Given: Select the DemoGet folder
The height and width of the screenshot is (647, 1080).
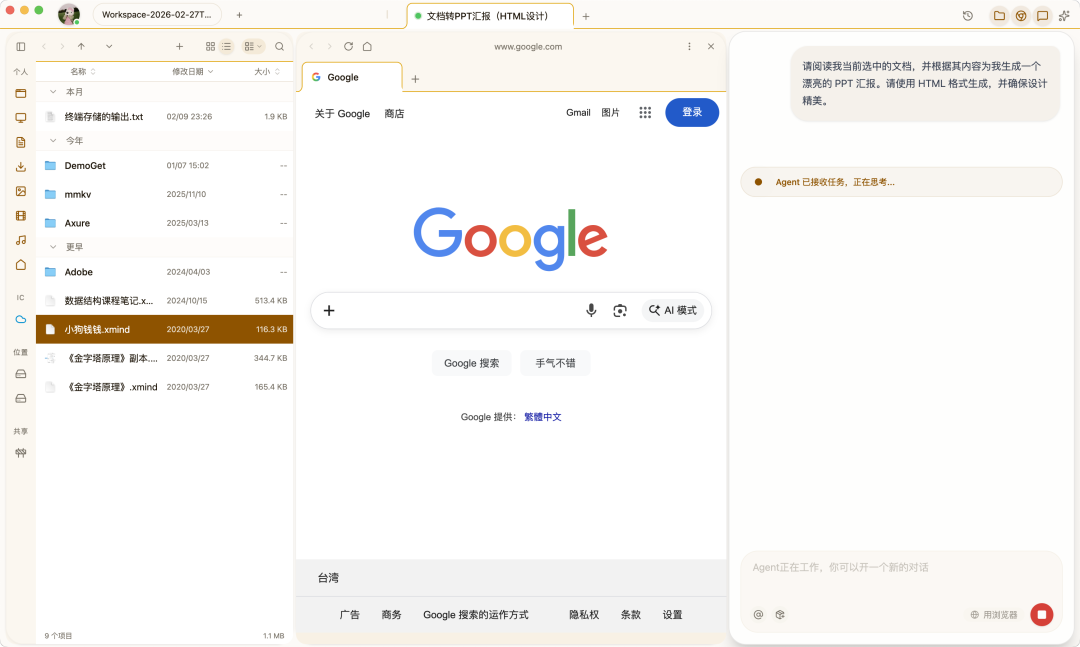Looking at the screenshot, I should coord(164,165).
